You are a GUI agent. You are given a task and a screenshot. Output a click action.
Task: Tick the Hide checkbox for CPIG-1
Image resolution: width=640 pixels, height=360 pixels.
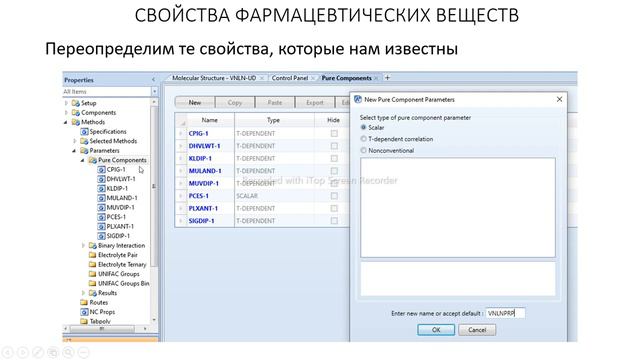click(x=334, y=133)
